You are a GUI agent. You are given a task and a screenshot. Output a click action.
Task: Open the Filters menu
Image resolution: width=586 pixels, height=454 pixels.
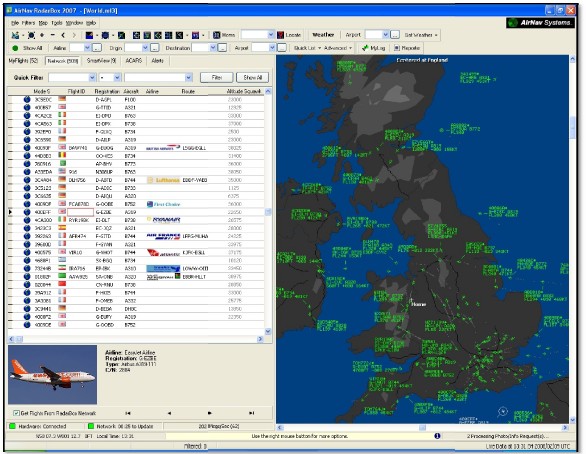28,23
